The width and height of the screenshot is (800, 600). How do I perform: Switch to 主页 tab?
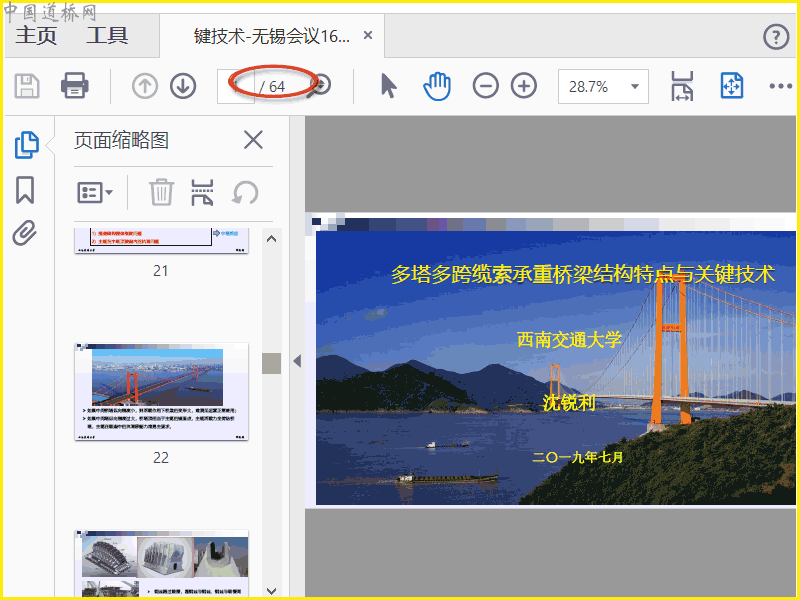coord(36,35)
